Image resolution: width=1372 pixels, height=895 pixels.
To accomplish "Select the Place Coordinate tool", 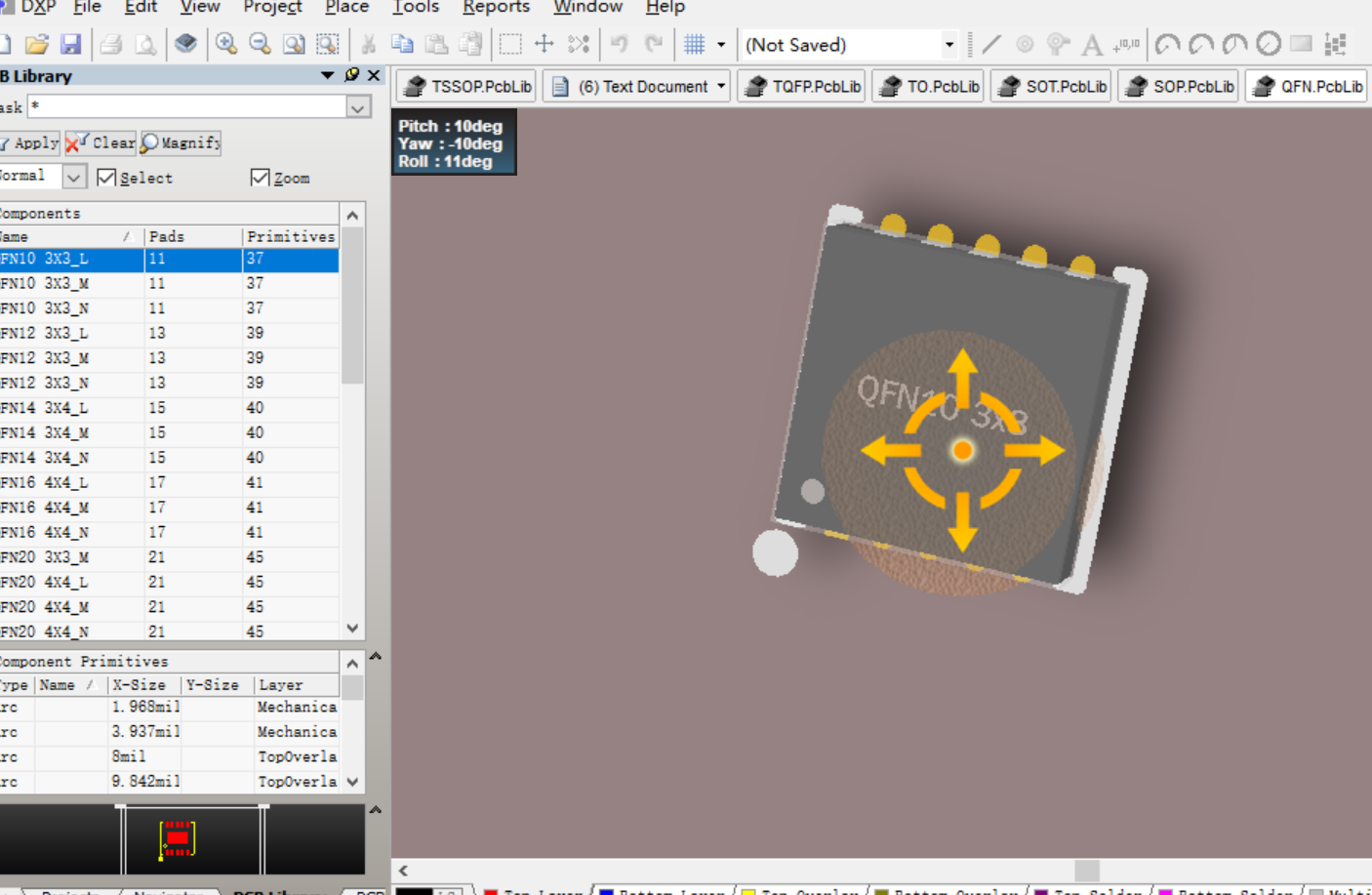I will pyautogui.click(x=1126, y=44).
